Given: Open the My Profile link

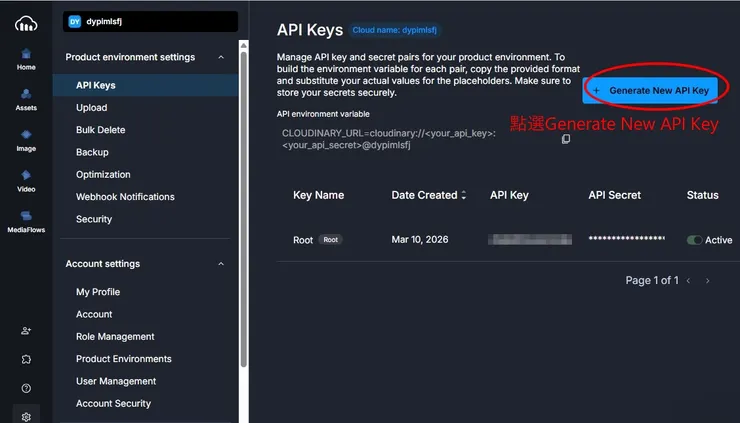Looking at the screenshot, I should point(98,292).
